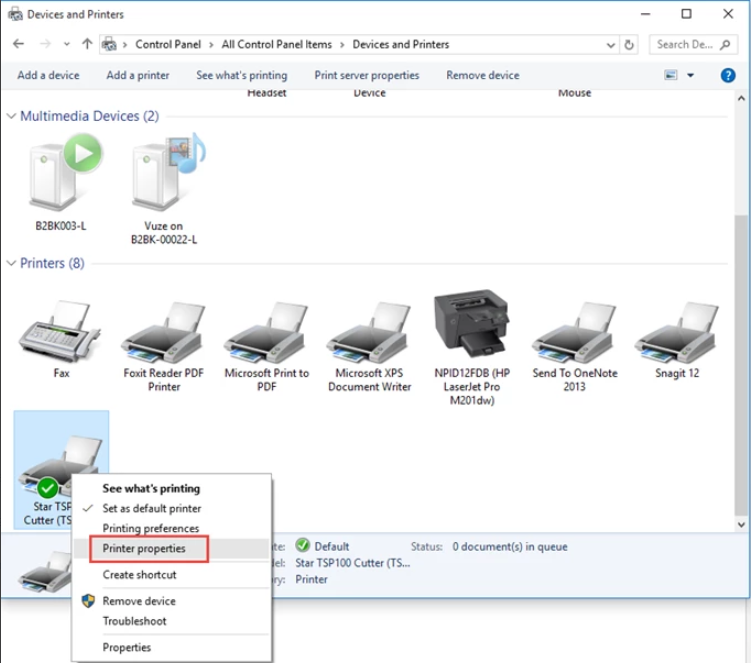
Task: Collapse the Printers group
Action: coord(11,263)
